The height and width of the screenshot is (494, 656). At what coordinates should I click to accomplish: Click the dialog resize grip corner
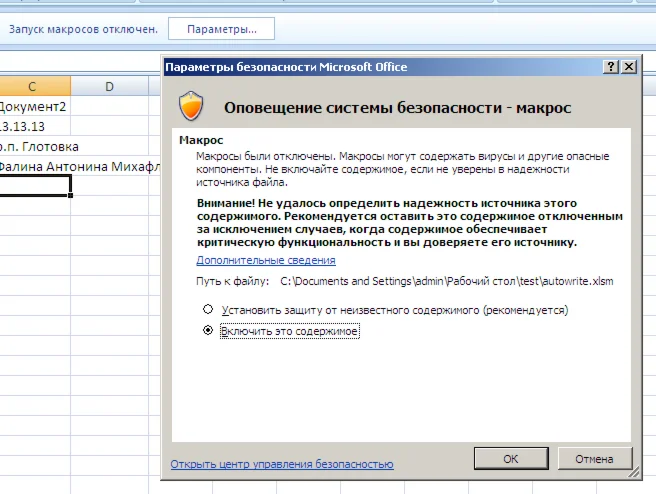click(x=634, y=472)
